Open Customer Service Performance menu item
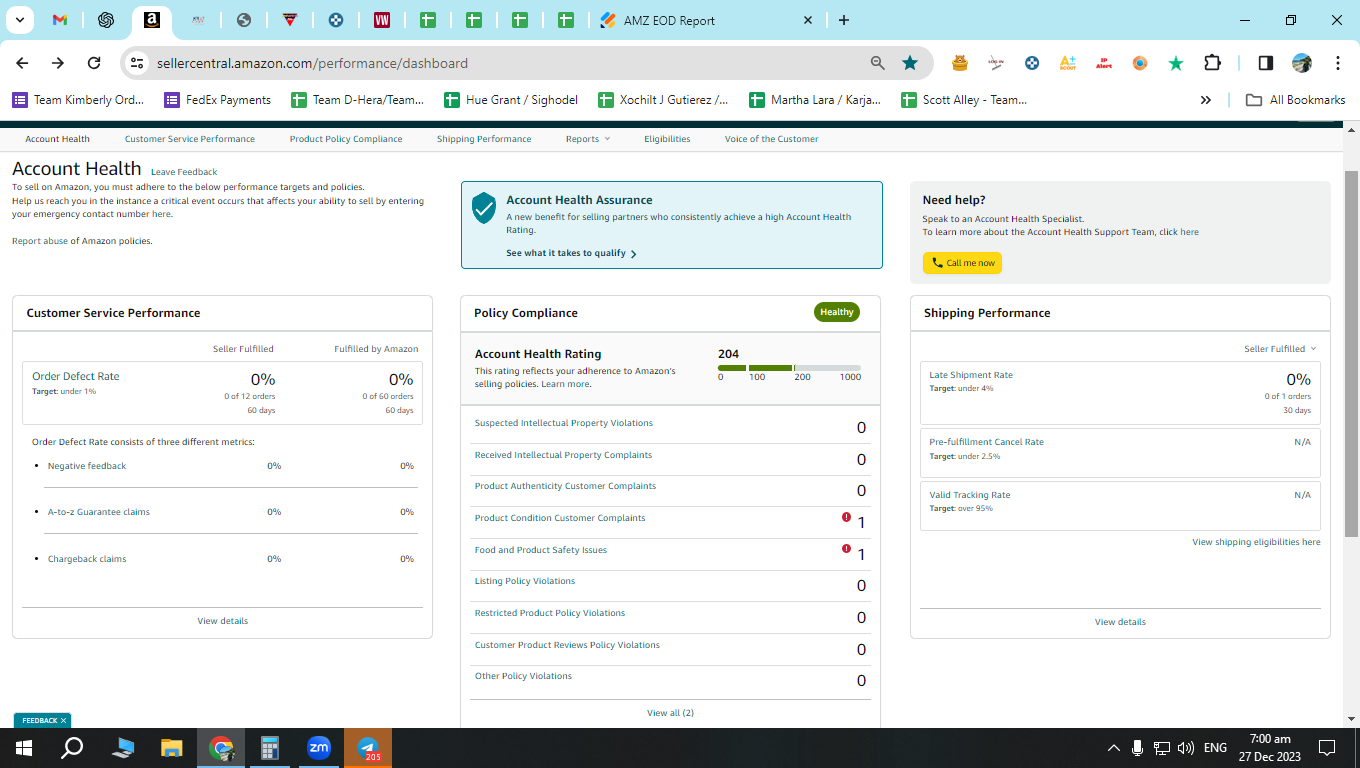This screenshot has width=1360, height=768. tap(190, 139)
